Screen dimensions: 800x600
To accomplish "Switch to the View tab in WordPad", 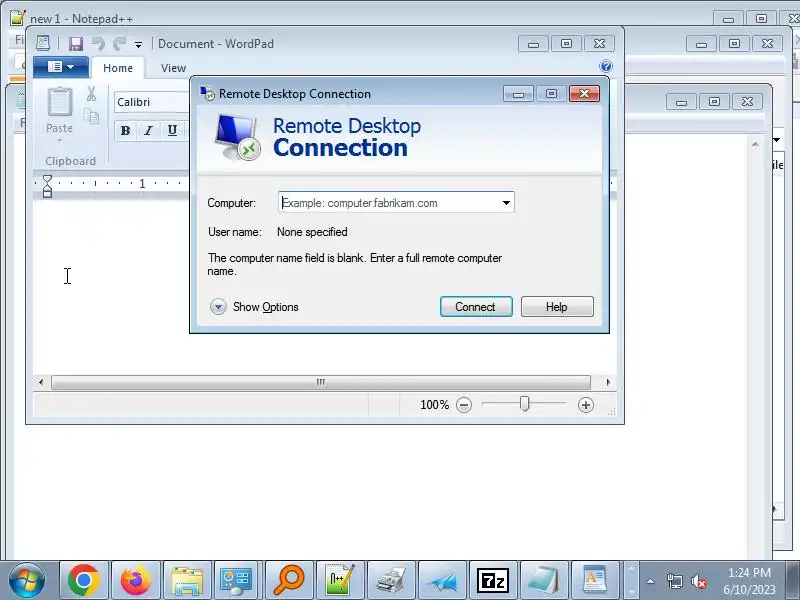I will [173, 68].
